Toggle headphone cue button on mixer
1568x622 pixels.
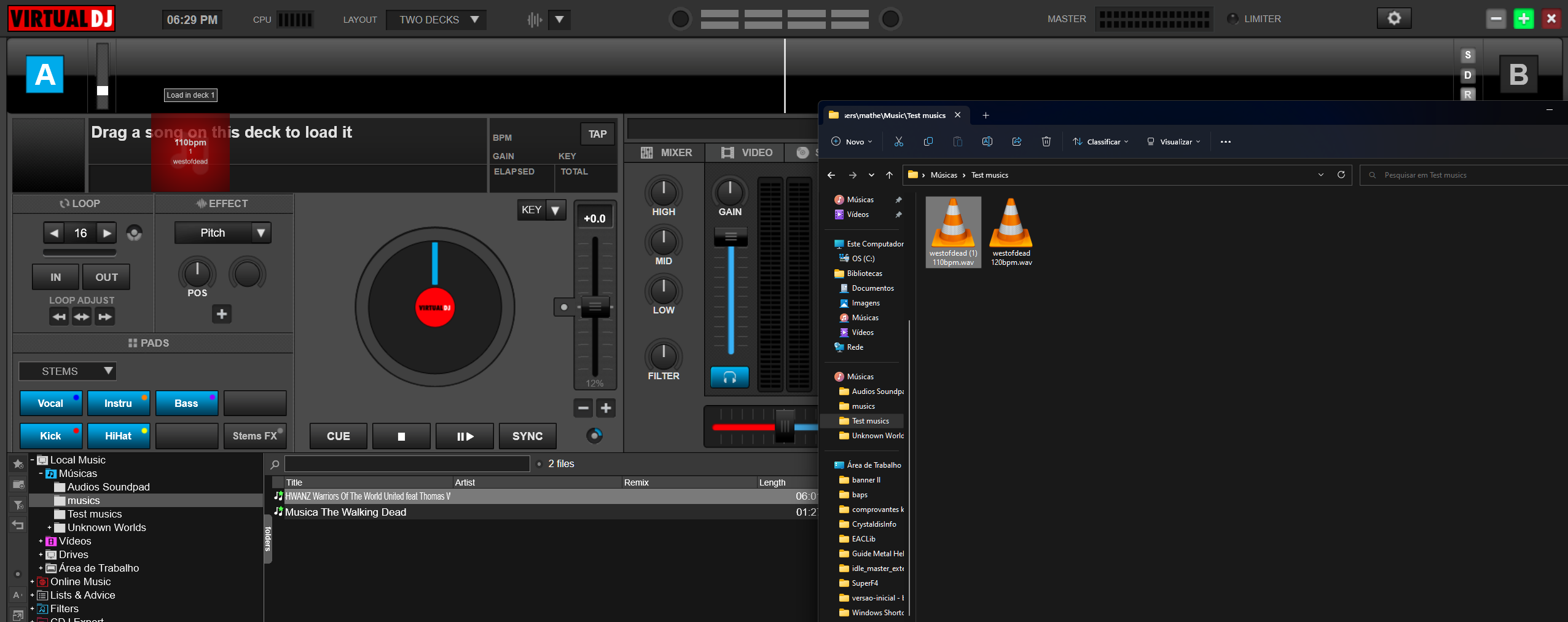[729, 377]
